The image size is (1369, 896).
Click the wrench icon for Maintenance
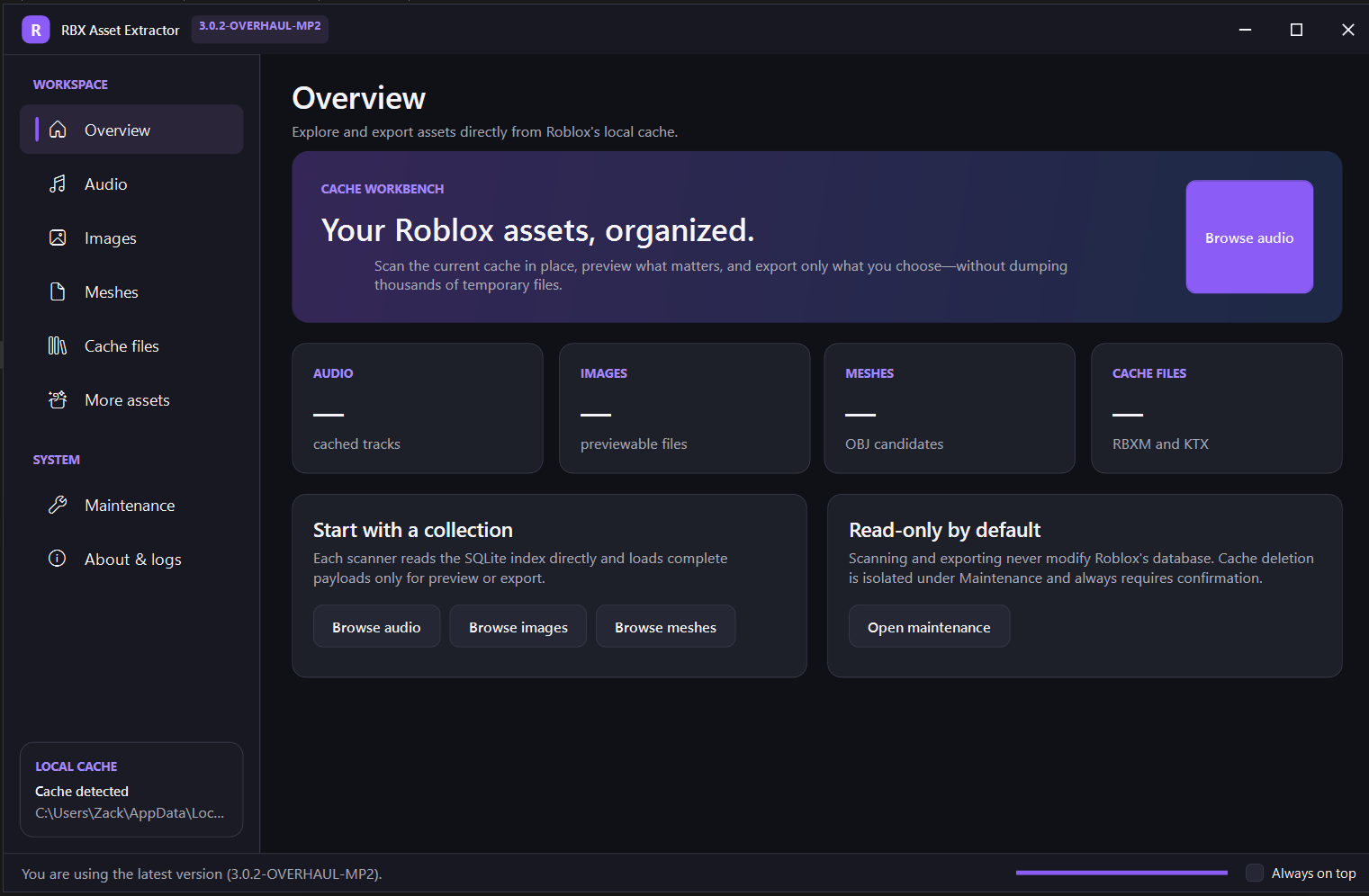(58, 505)
